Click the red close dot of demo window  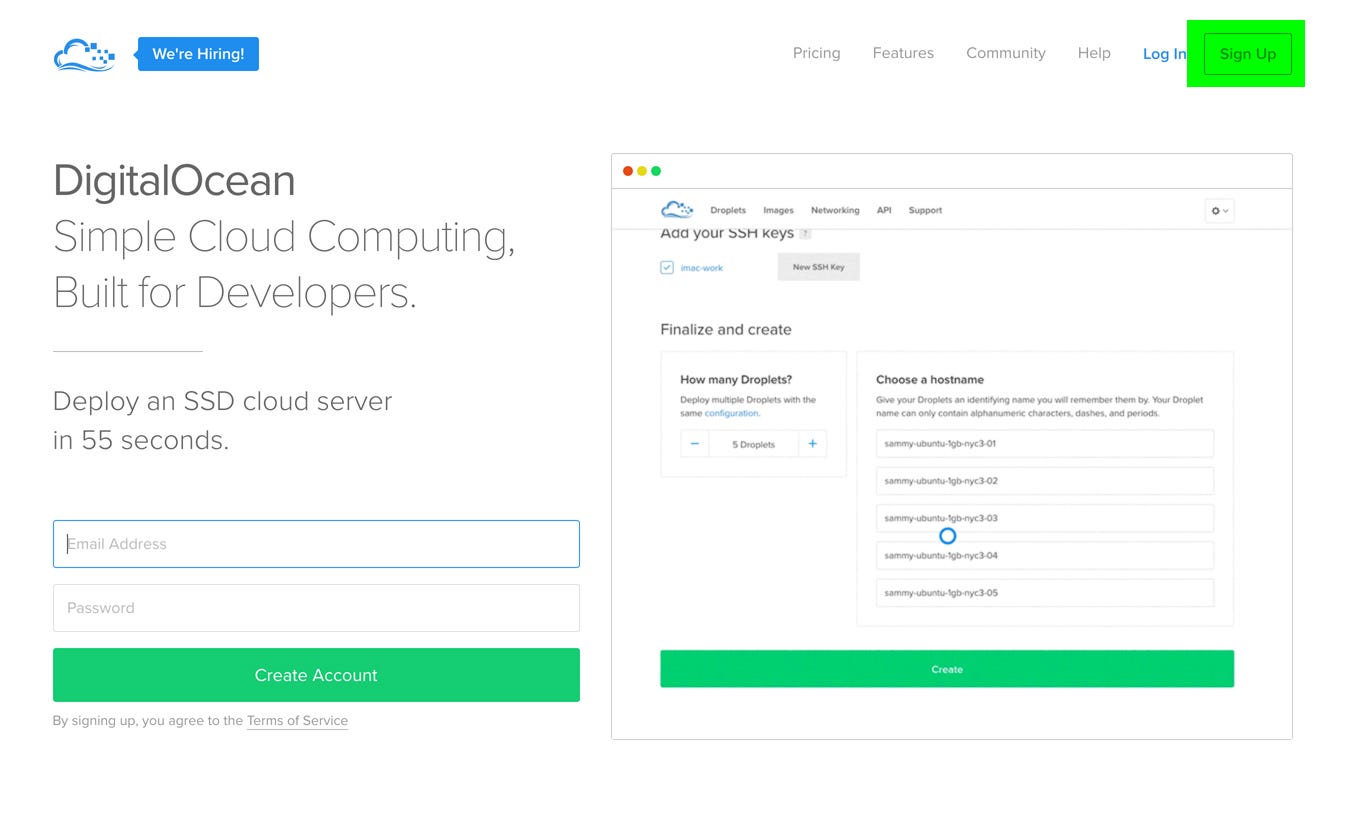coord(628,171)
